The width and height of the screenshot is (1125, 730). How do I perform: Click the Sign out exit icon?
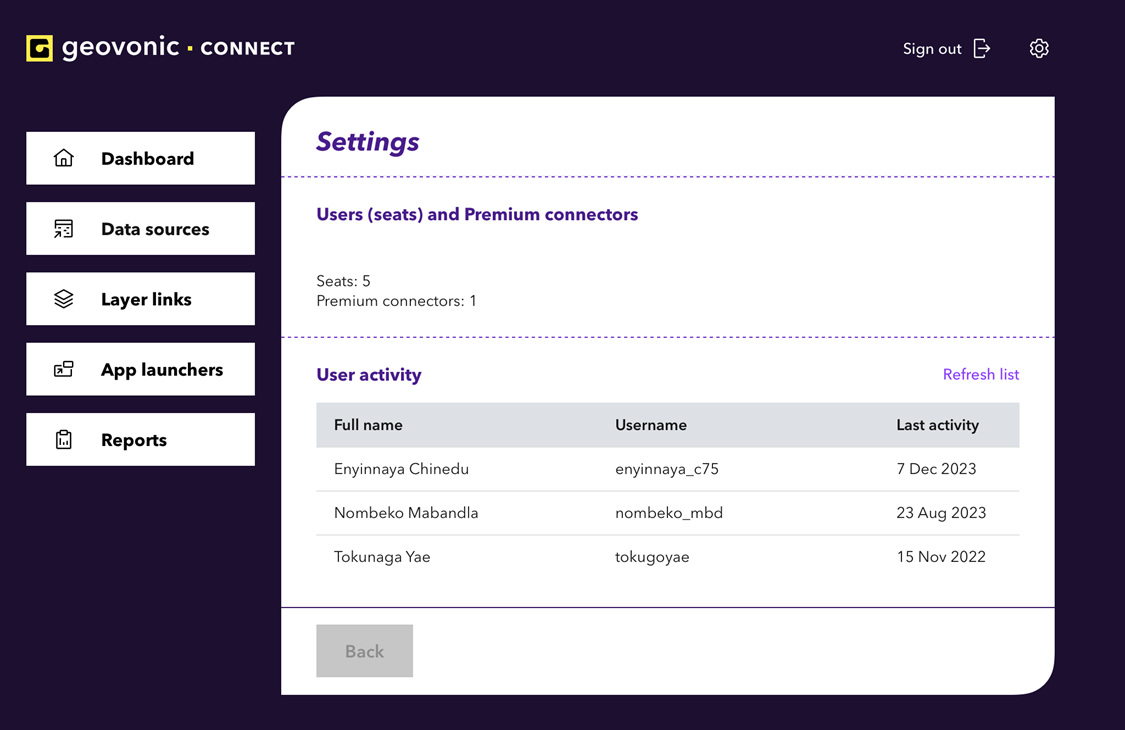click(981, 47)
